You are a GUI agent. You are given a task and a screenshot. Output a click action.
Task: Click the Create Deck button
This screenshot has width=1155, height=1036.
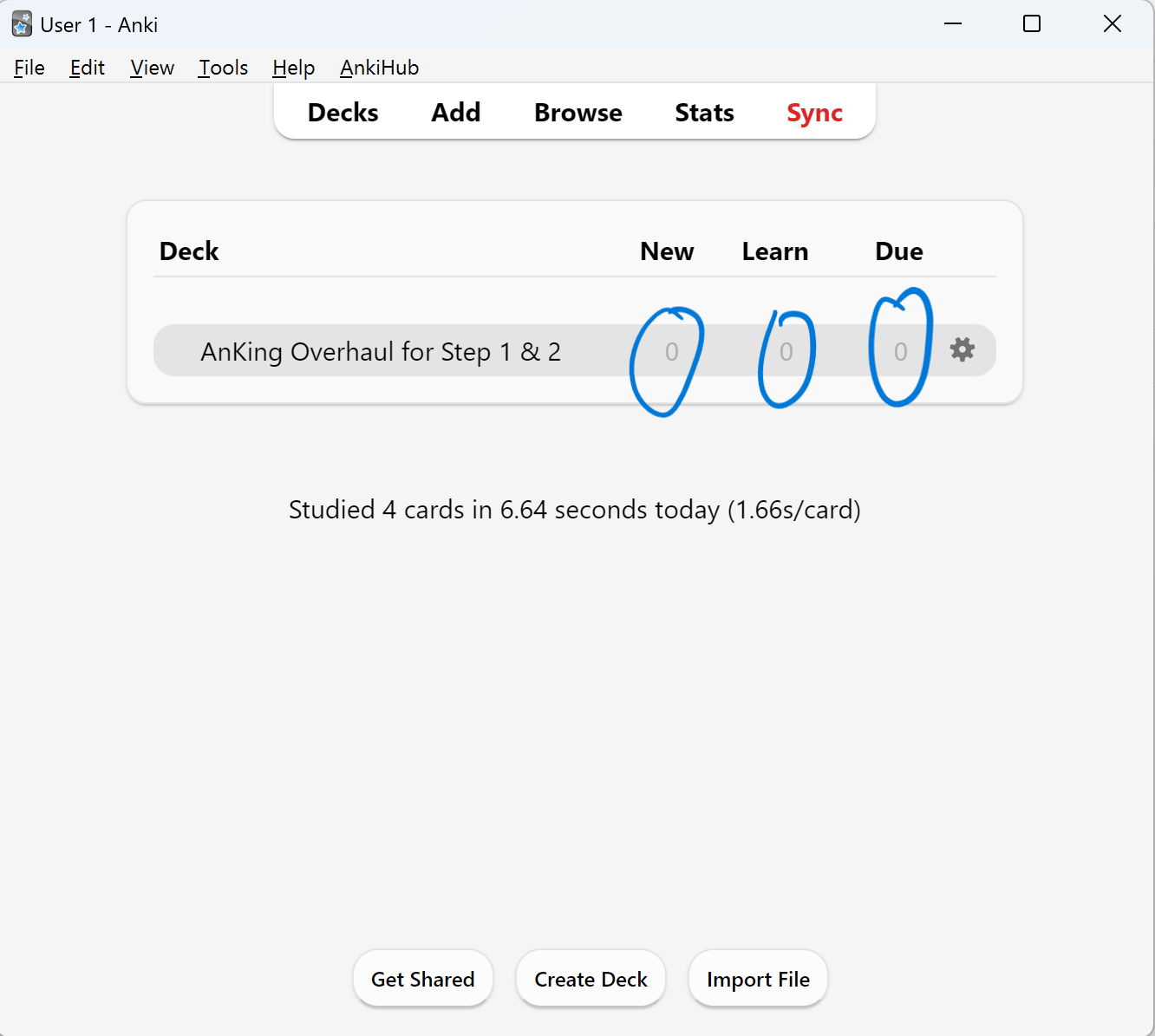(591, 979)
